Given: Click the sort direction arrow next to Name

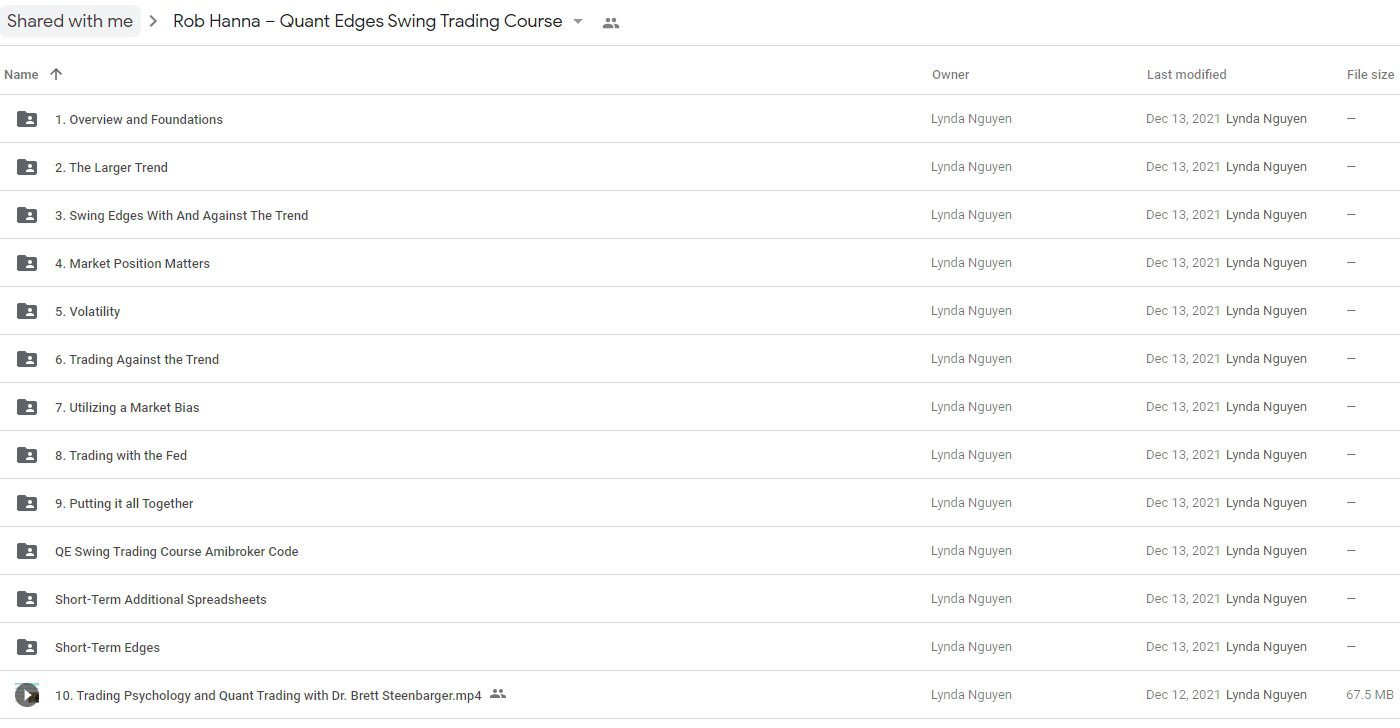Looking at the screenshot, I should pos(56,74).
